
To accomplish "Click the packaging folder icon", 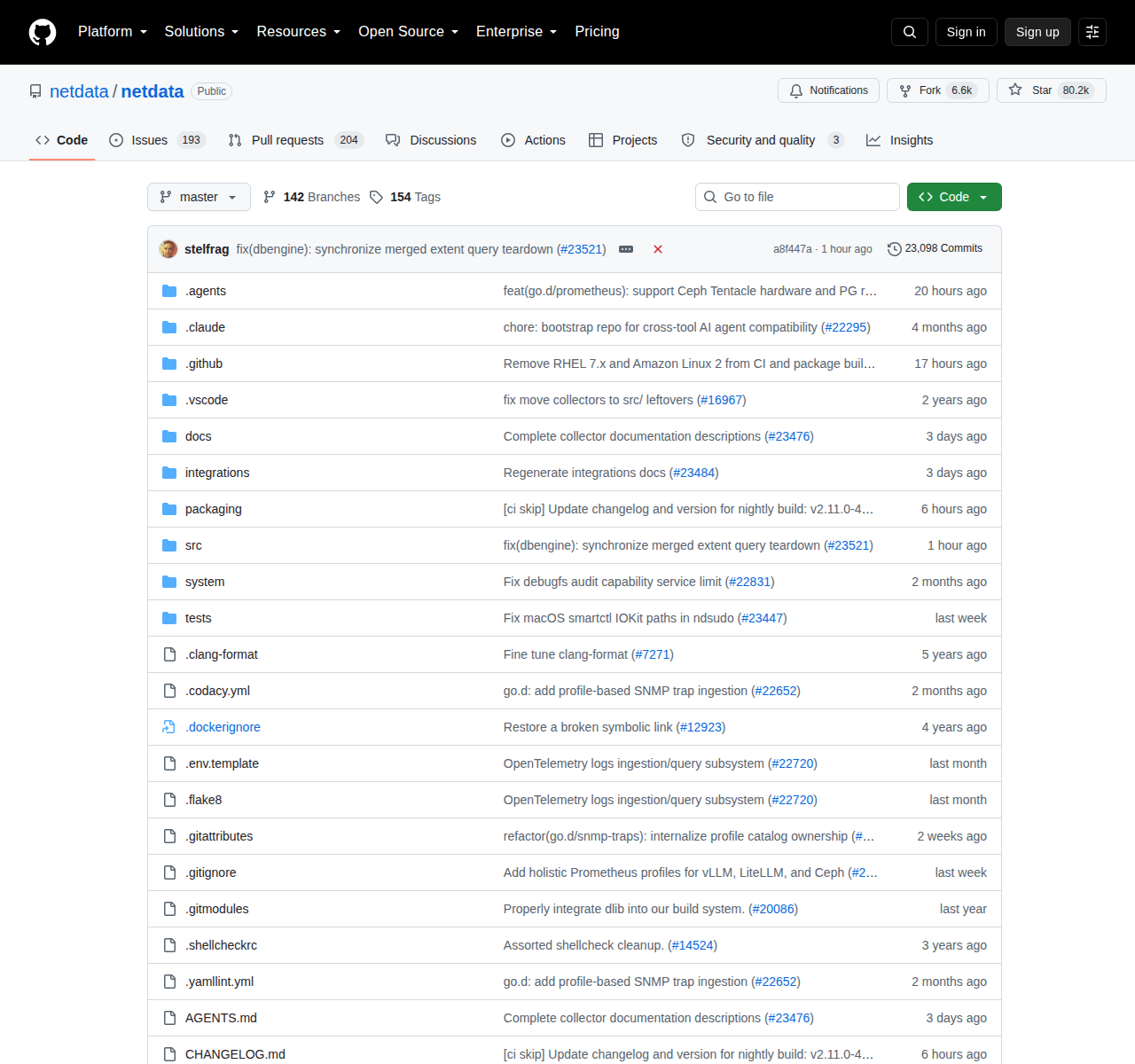I will tap(169, 509).
